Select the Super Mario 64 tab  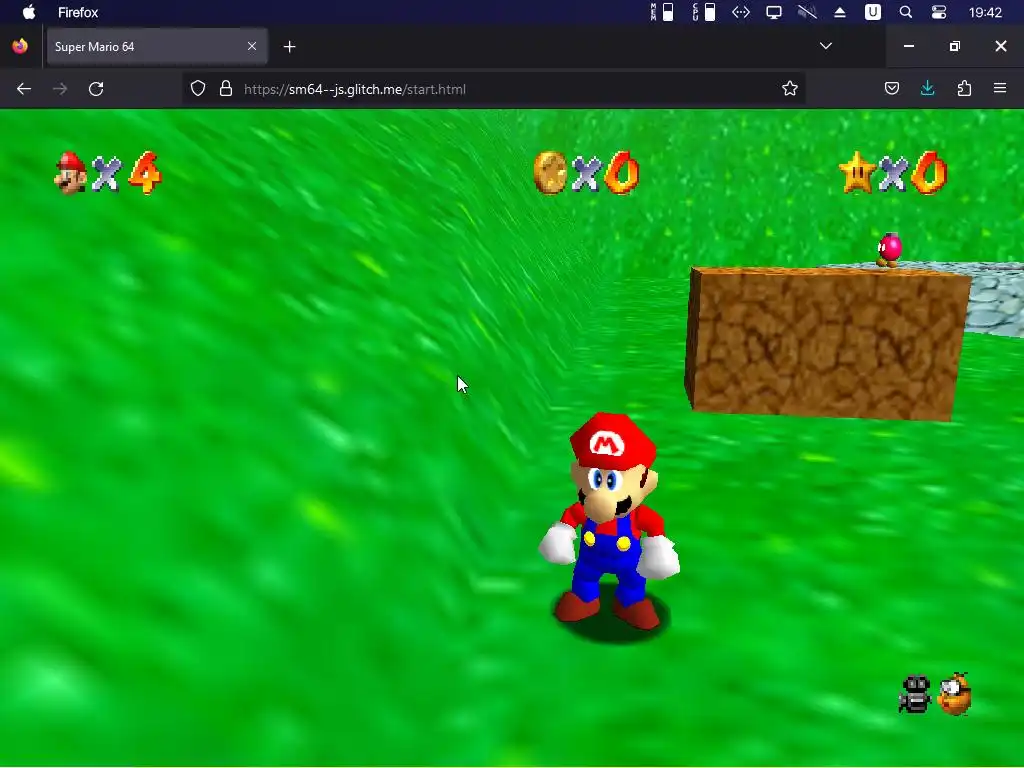[157, 46]
